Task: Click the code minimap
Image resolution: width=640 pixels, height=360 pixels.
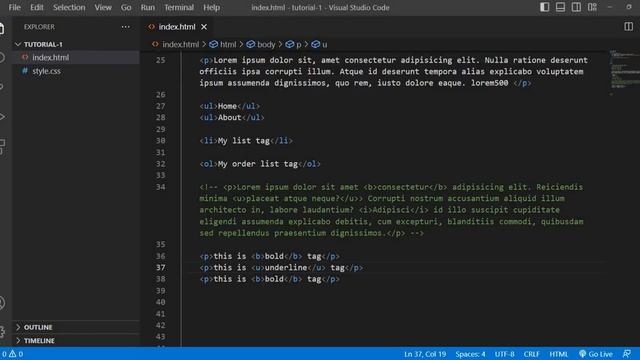Action: (x=624, y=73)
